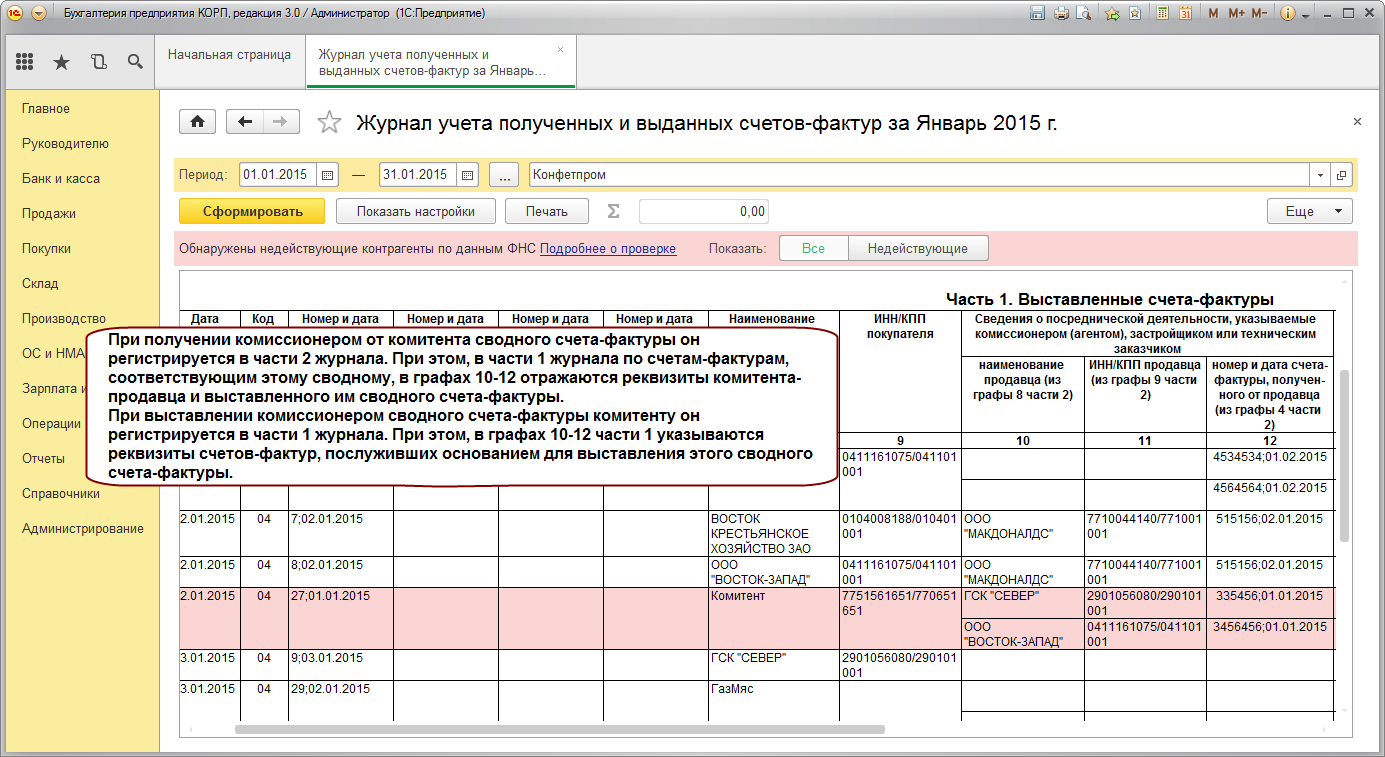Close the Журнал учета tab via its x

click(x=560, y=49)
